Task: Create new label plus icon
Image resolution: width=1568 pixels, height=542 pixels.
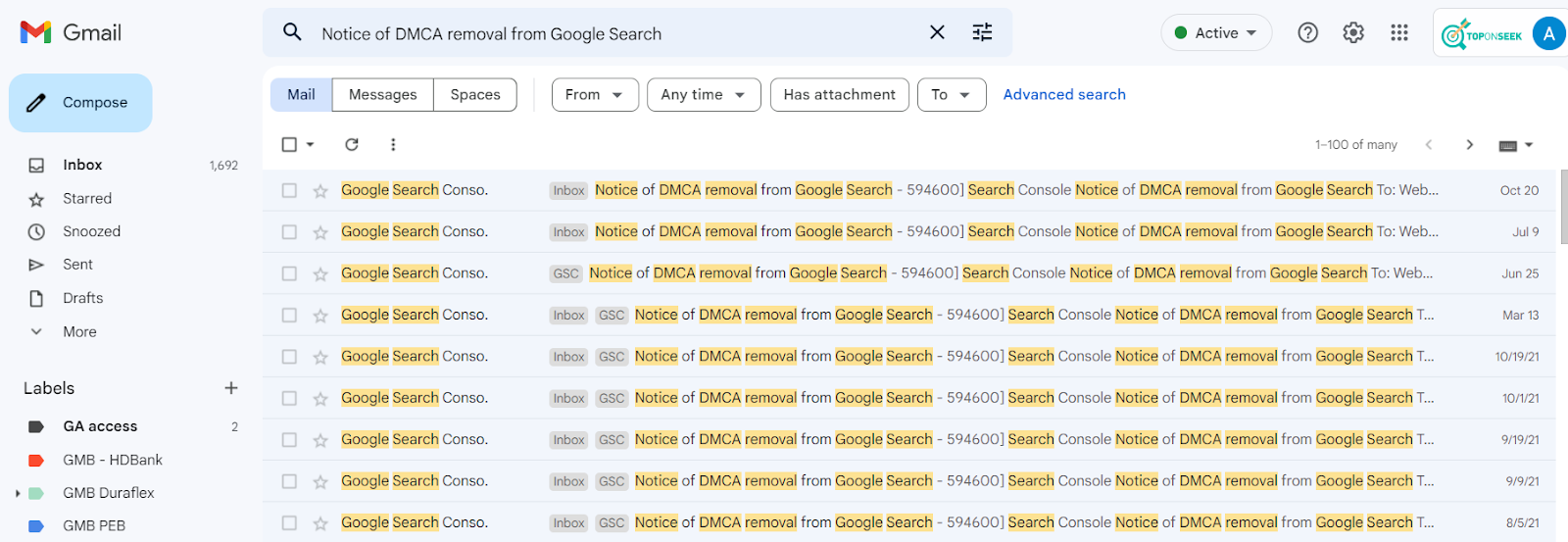Action: [231, 388]
